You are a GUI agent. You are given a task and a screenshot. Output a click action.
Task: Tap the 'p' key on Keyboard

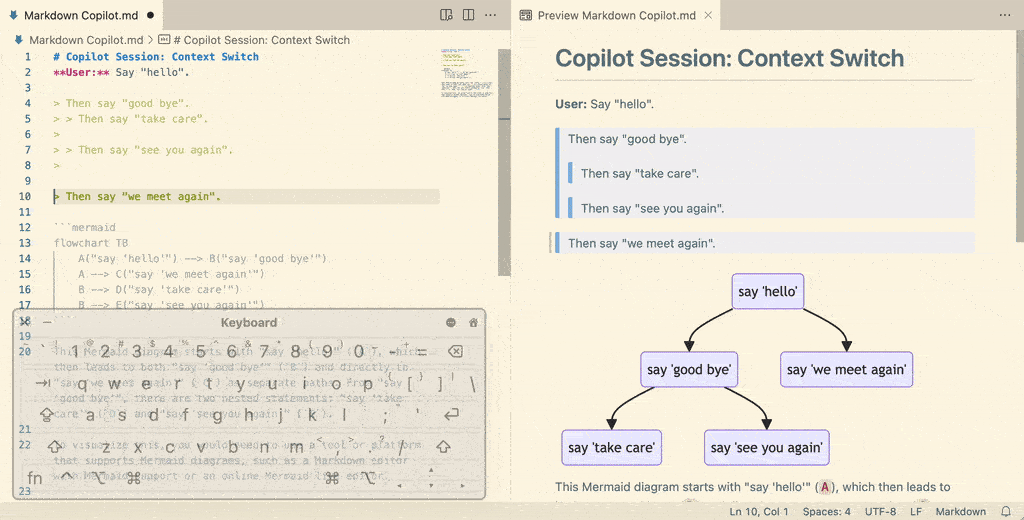(x=367, y=383)
